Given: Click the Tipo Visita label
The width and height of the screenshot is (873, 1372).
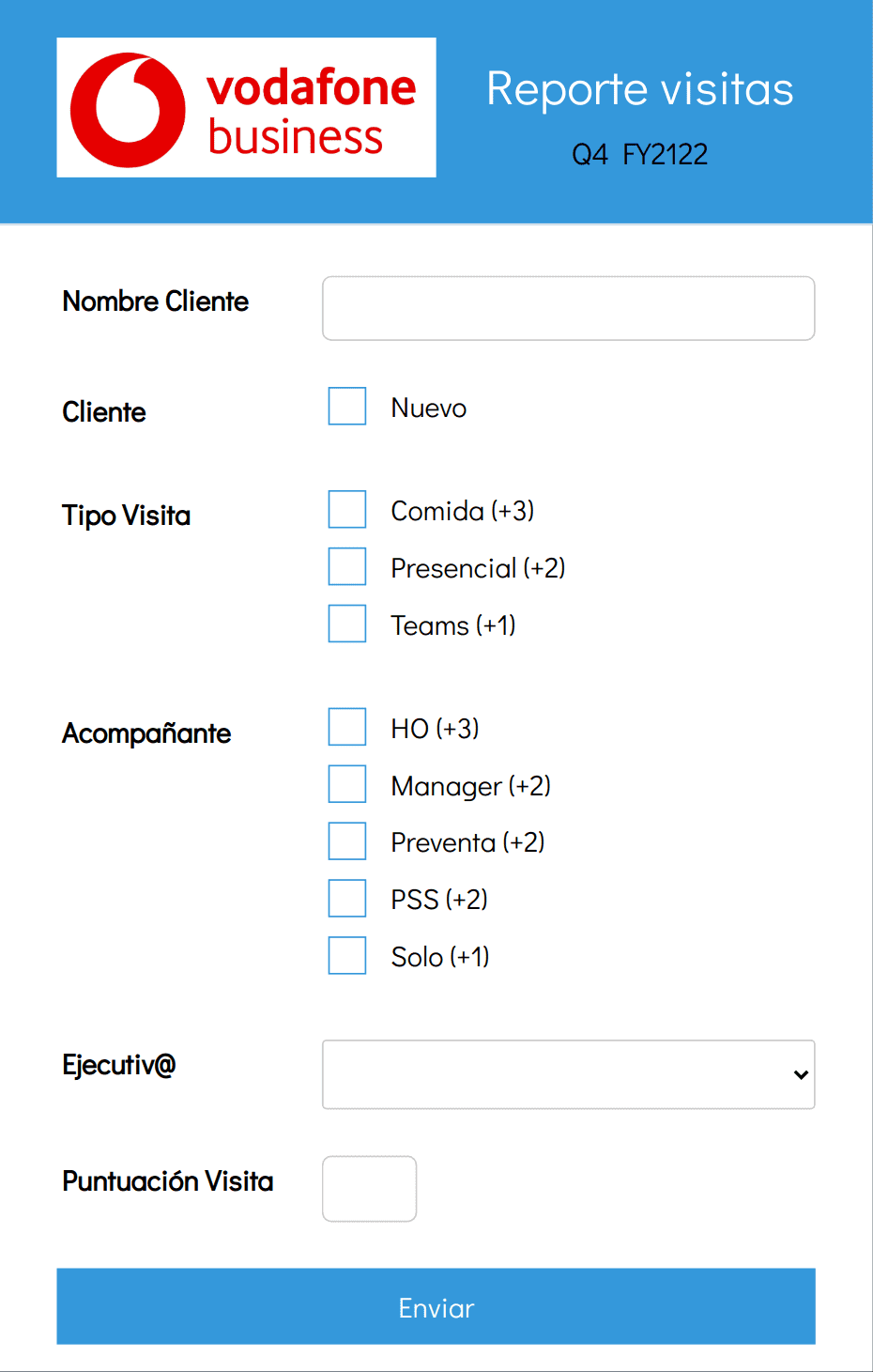Looking at the screenshot, I should click(x=127, y=516).
